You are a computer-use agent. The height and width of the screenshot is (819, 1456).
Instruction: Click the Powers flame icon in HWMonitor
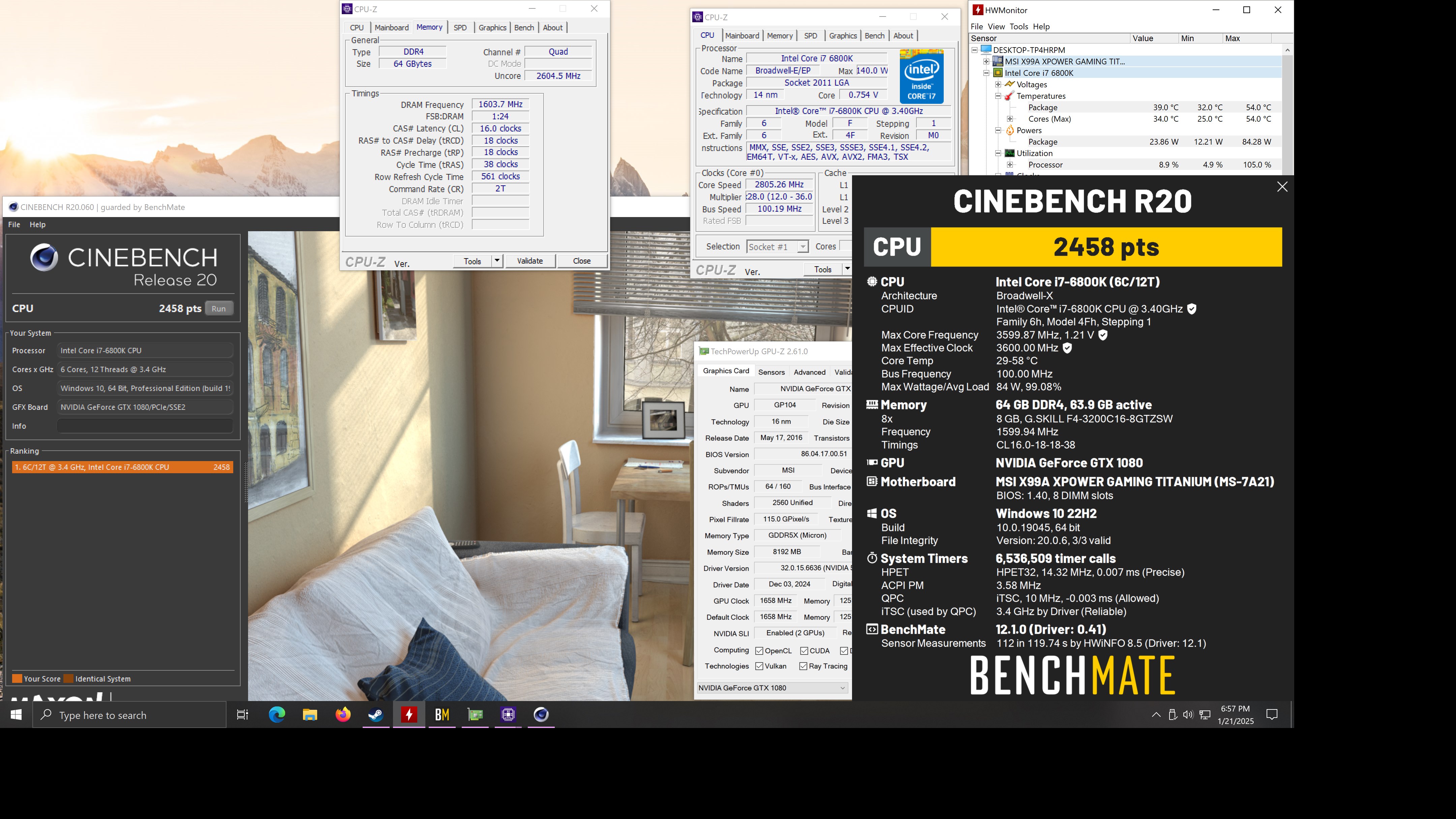1010,130
